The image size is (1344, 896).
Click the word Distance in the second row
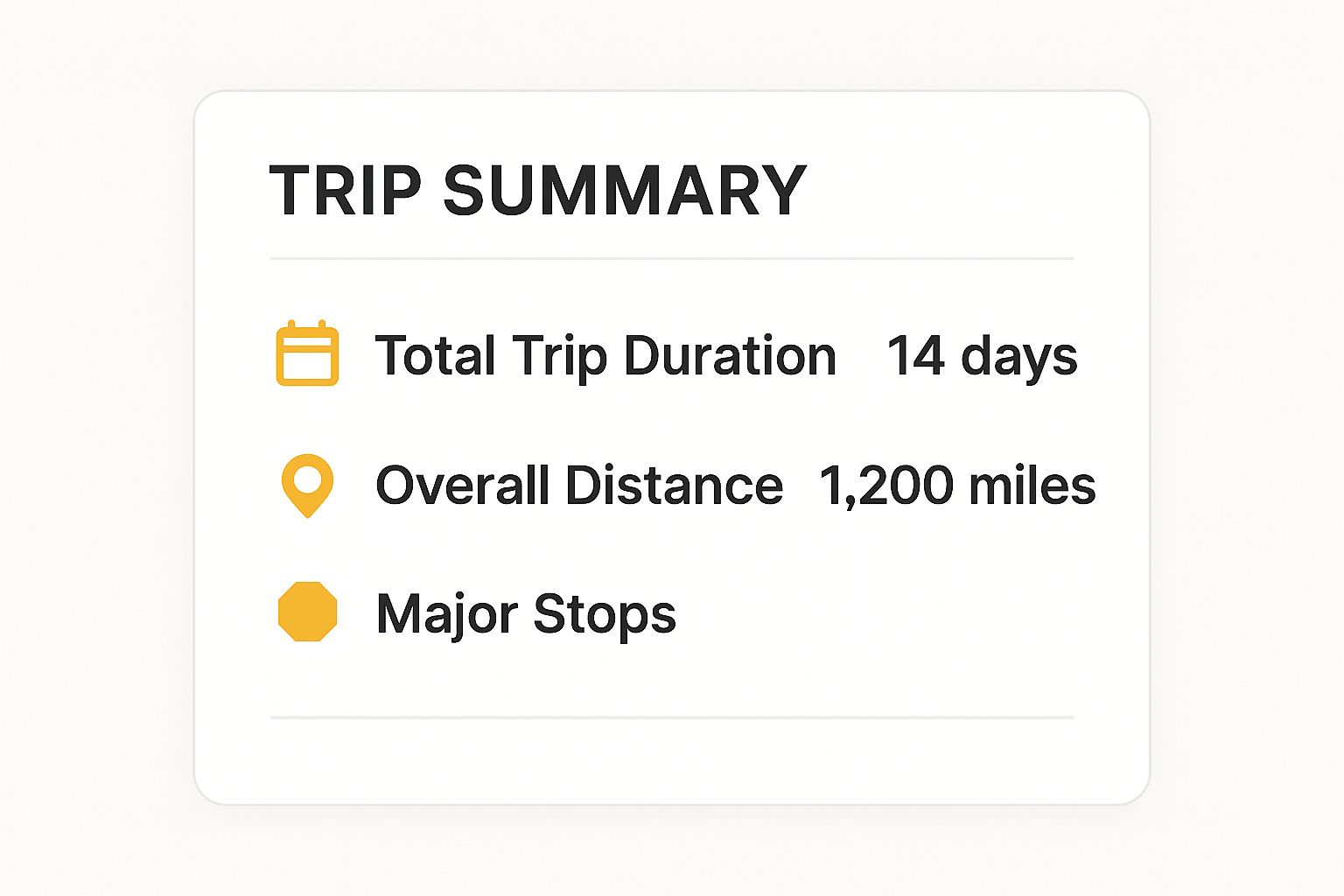pos(674,485)
